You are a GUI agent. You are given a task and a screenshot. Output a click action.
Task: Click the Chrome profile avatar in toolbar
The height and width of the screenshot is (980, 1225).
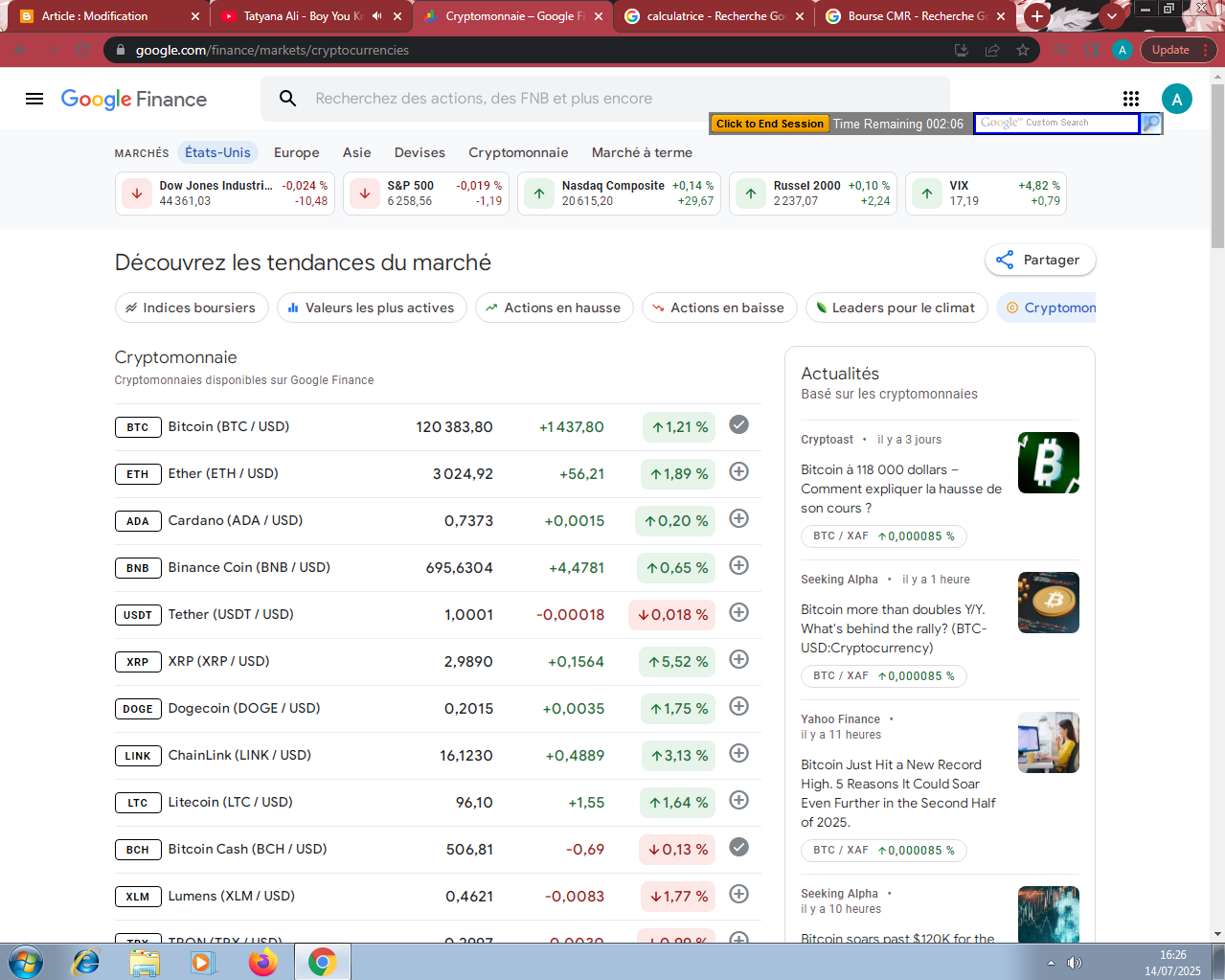coord(1123,50)
